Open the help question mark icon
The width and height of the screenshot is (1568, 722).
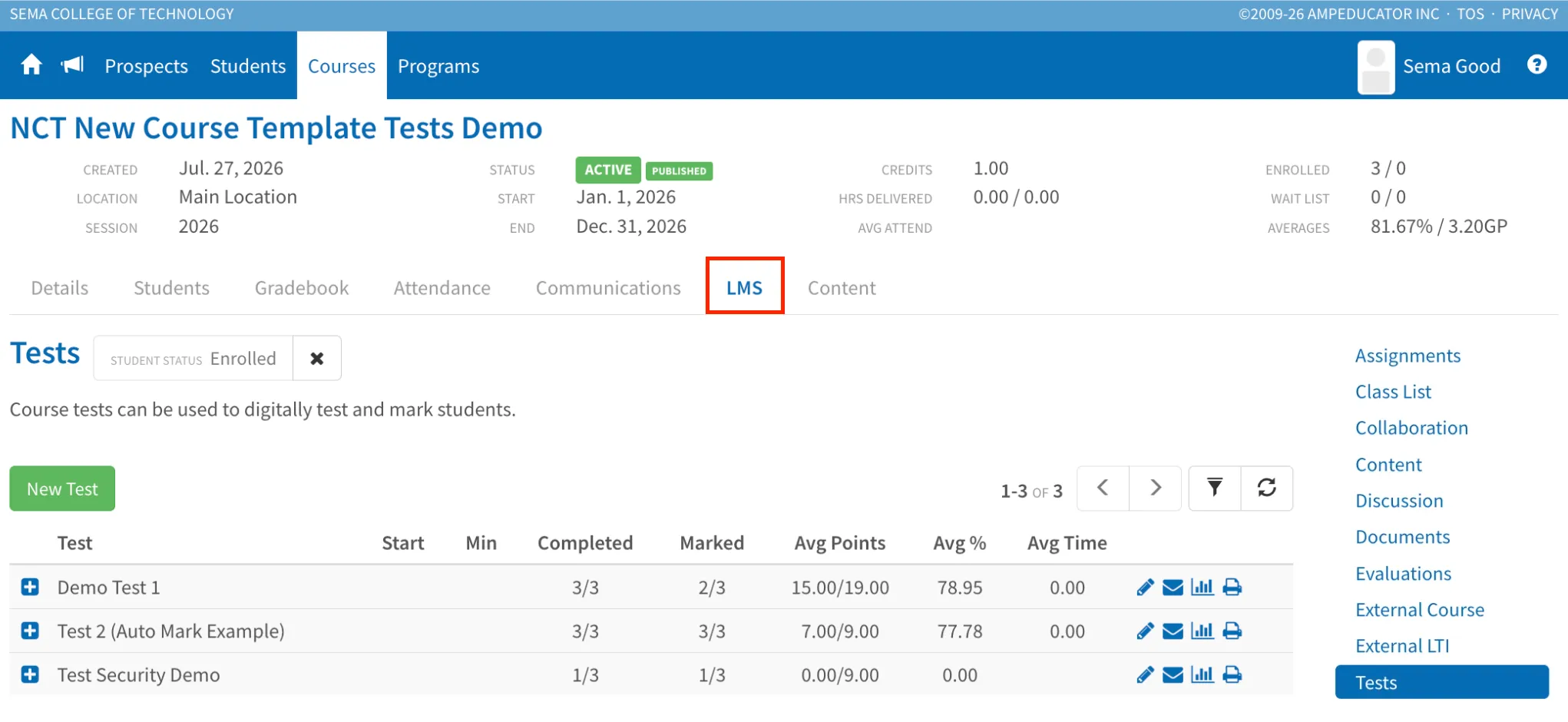[1537, 65]
